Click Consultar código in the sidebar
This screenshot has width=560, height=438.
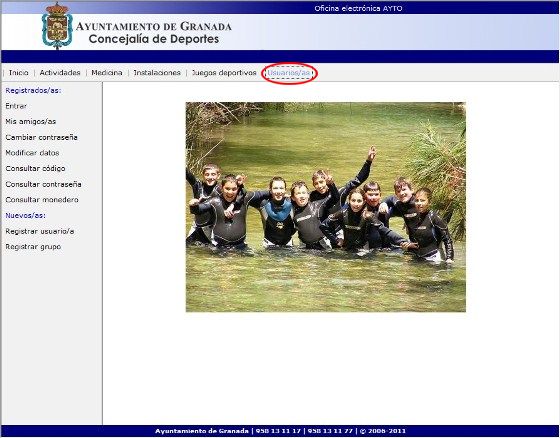[x=35, y=168]
